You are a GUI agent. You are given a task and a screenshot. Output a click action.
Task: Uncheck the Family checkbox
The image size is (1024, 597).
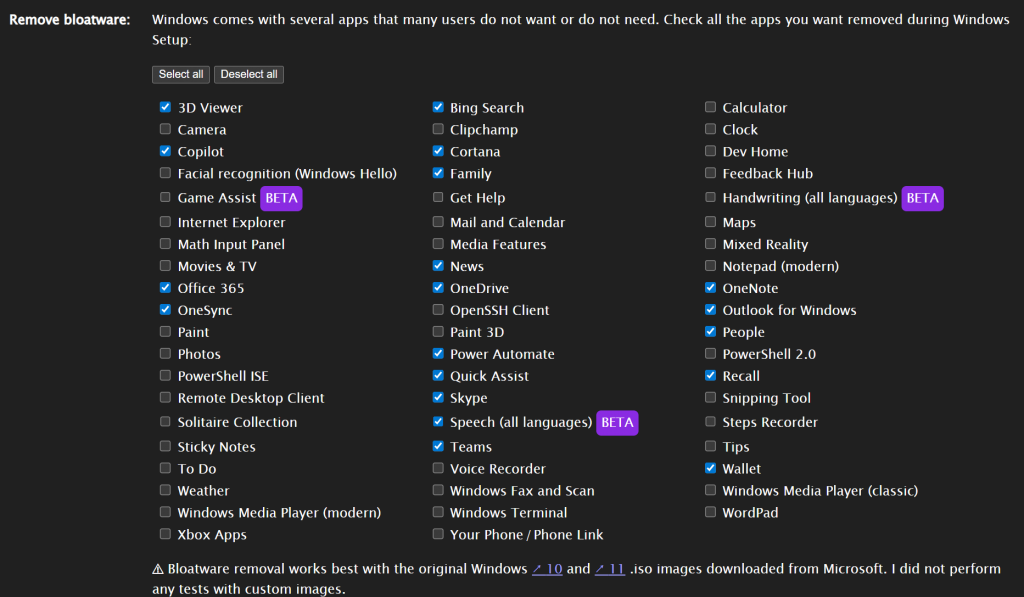438,173
